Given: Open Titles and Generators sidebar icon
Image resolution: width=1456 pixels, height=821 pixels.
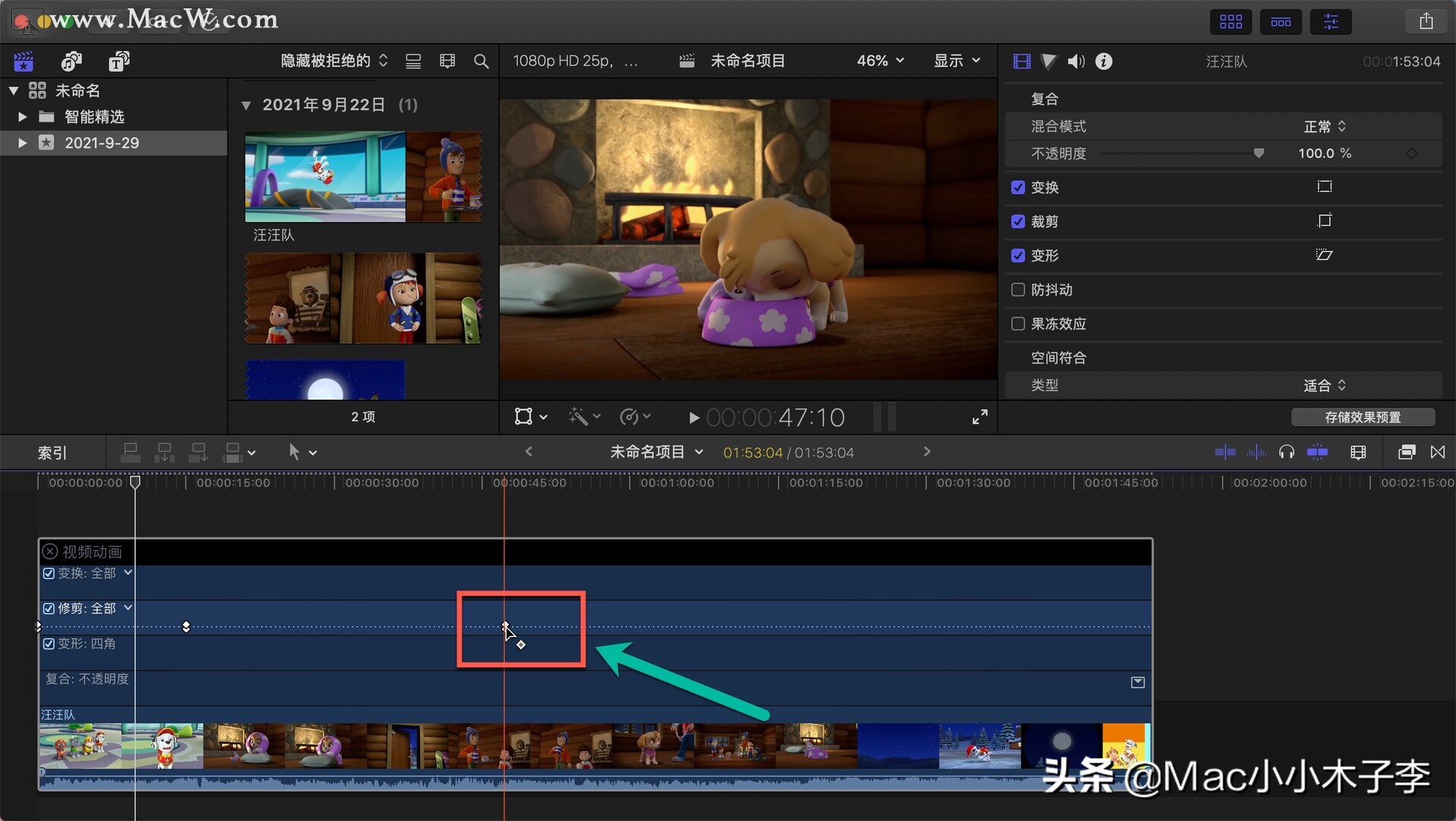Looking at the screenshot, I should click(x=119, y=61).
